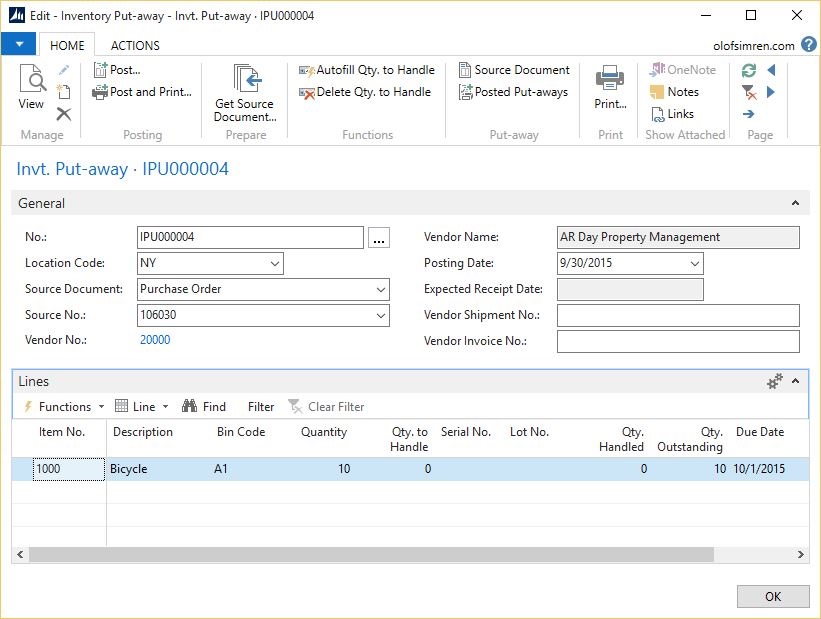Click Delete Qty. to Handle
The image size is (821, 619).
click(364, 92)
